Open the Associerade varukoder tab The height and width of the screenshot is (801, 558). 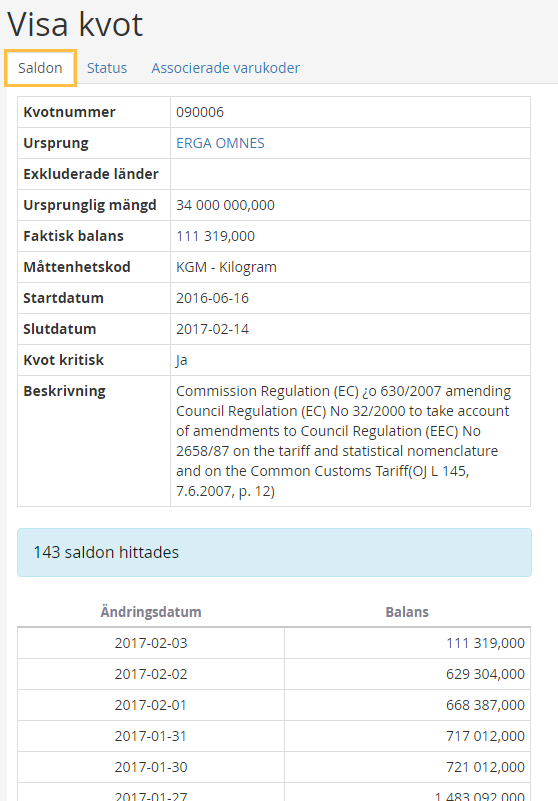click(x=225, y=68)
